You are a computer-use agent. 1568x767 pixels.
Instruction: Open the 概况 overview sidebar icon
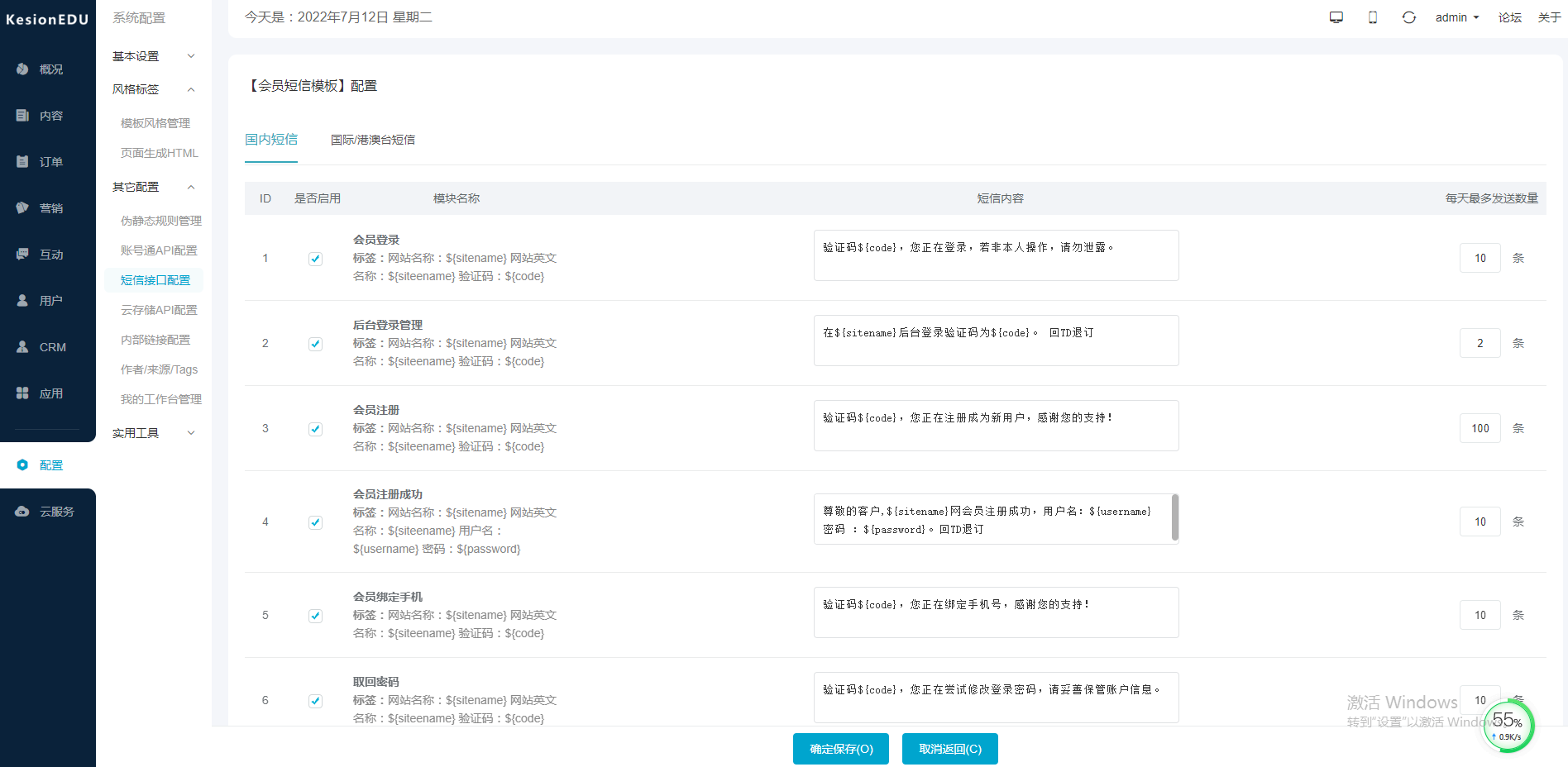23,69
